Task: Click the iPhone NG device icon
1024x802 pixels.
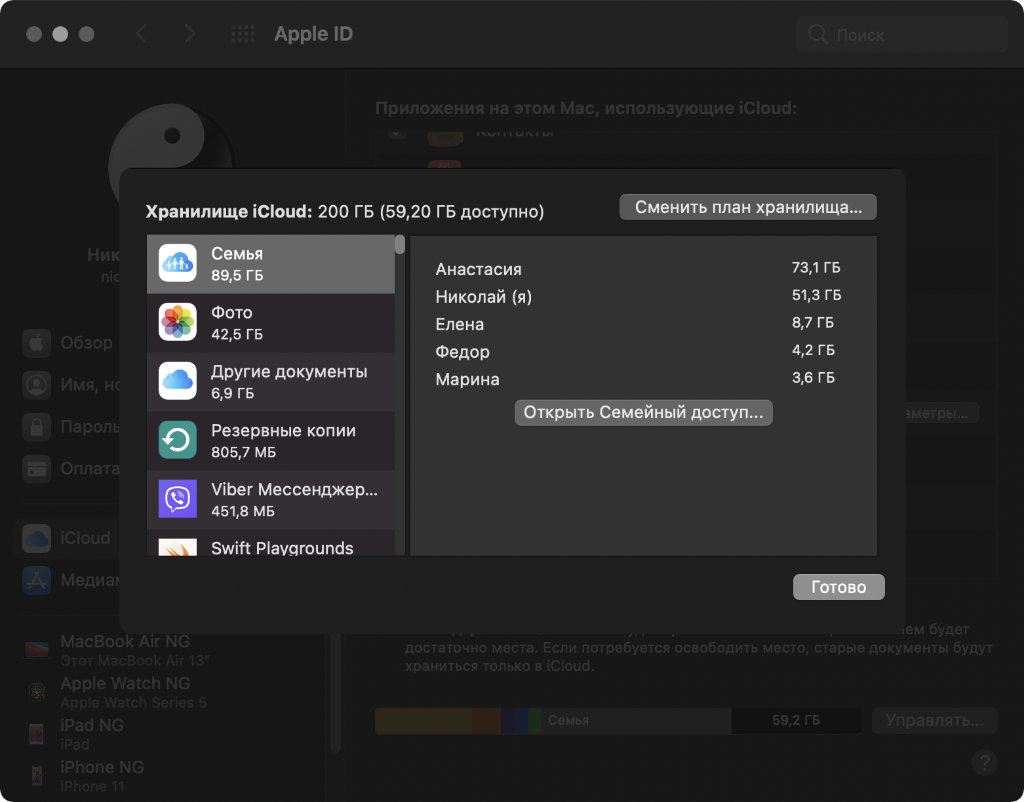Action: pyautogui.click(x=37, y=775)
